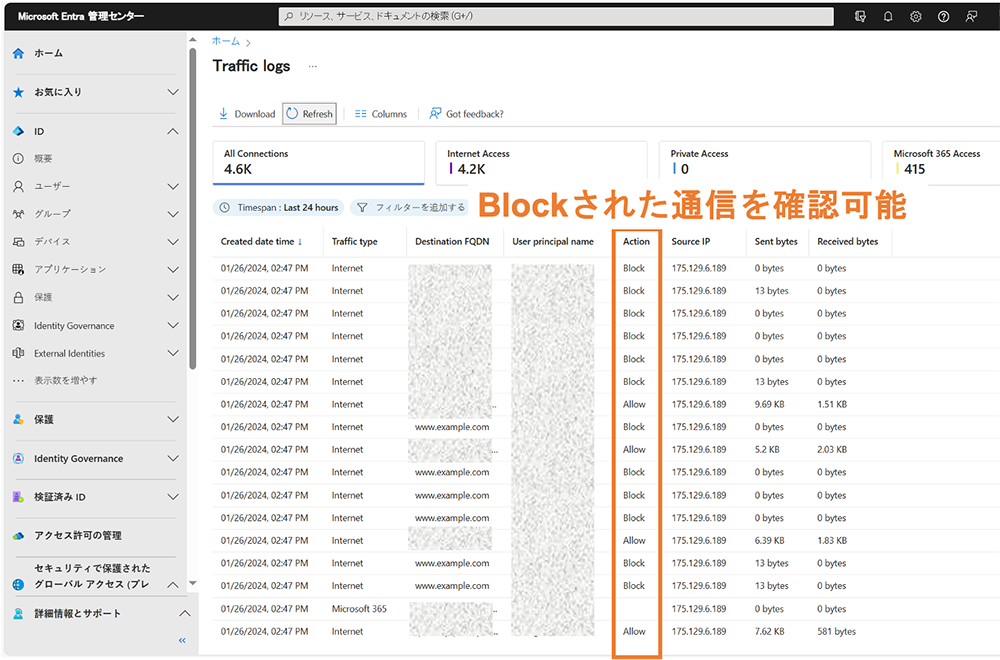The width and height of the screenshot is (1000, 660).
Task: Open notifications bell icon
Action: click(888, 17)
